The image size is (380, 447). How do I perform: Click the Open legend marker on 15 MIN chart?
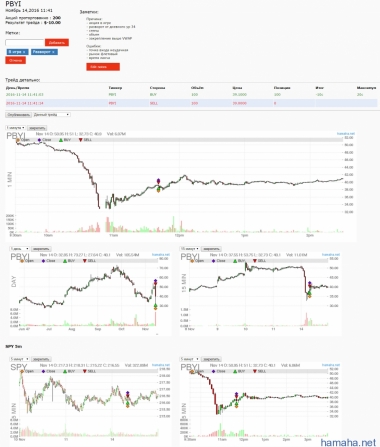[x=192, y=261]
